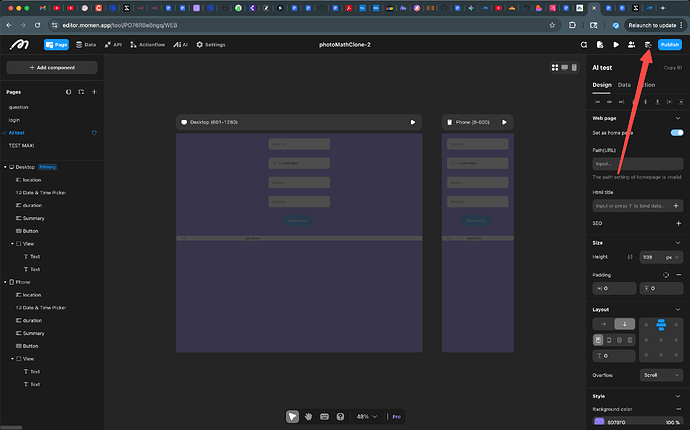690x430 pixels.
Task: Choose vertical layout direction arrow
Action: click(x=624, y=324)
